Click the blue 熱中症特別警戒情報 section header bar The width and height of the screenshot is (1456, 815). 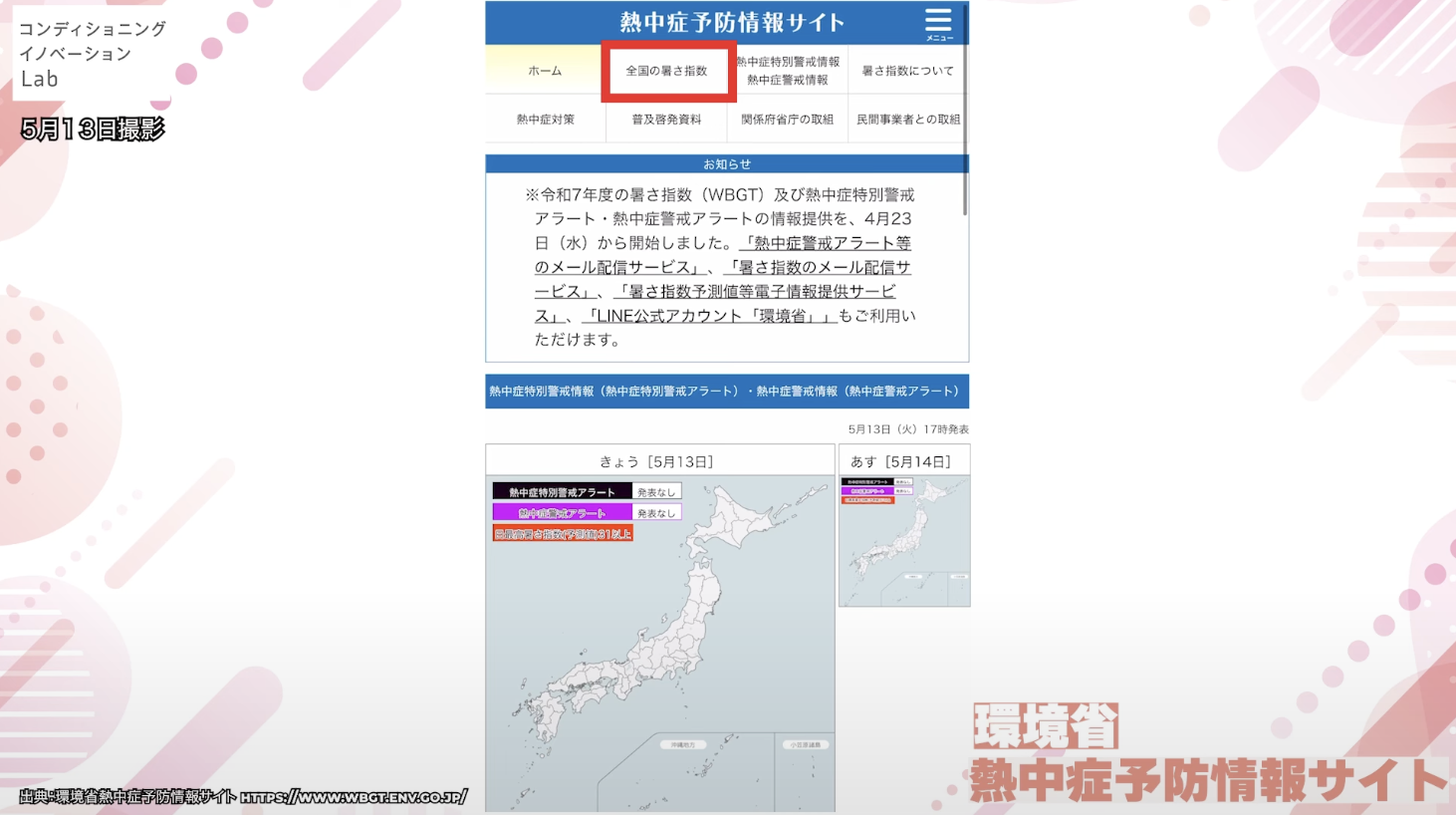pos(726,392)
